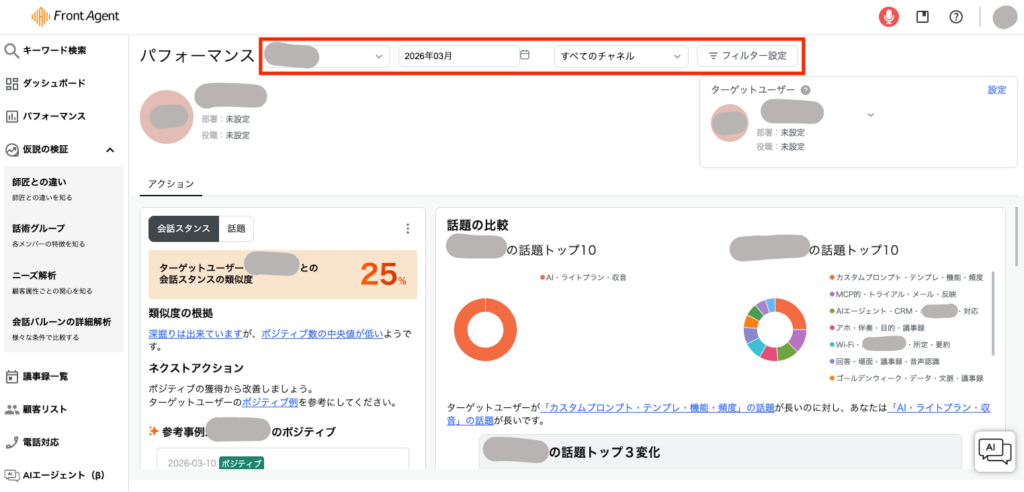Switch to the 話題 toggle button
The image size is (1024, 492).
point(236,229)
